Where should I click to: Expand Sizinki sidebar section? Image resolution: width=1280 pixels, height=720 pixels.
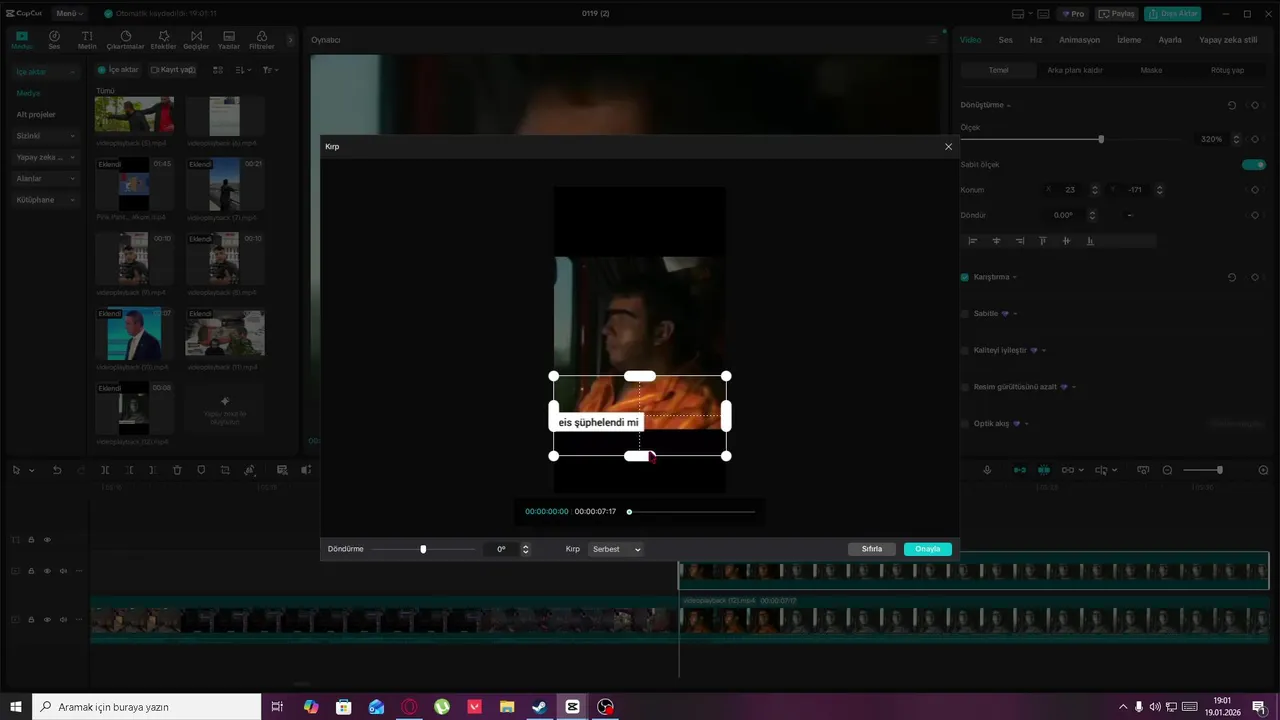pos(46,136)
